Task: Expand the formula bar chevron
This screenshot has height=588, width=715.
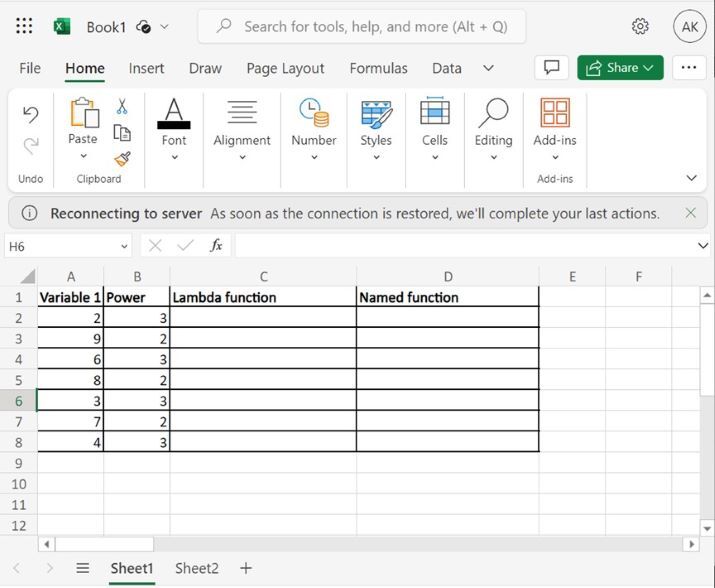Action: tap(704, 245)
